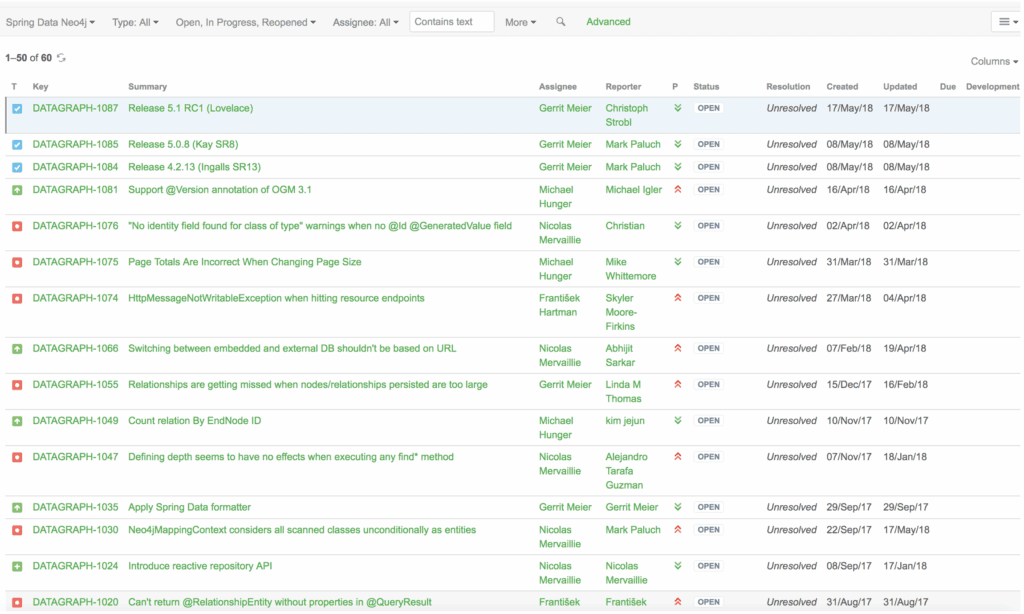The image size is (1024, 614).
Task: Sort by the Summary column header
Action: point(148,86)
